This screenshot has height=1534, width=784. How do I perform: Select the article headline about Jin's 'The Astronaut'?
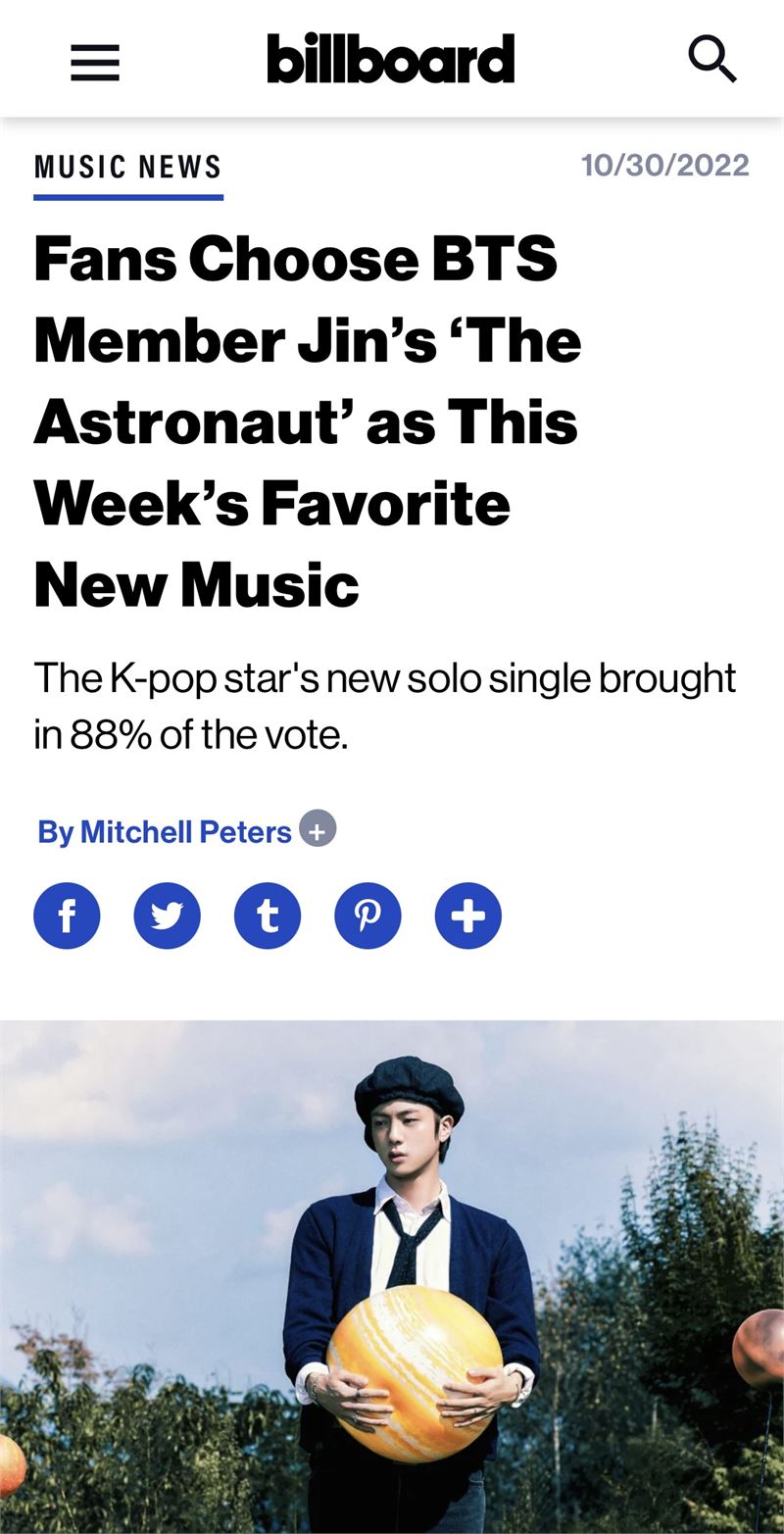click(x=308, y=421)
